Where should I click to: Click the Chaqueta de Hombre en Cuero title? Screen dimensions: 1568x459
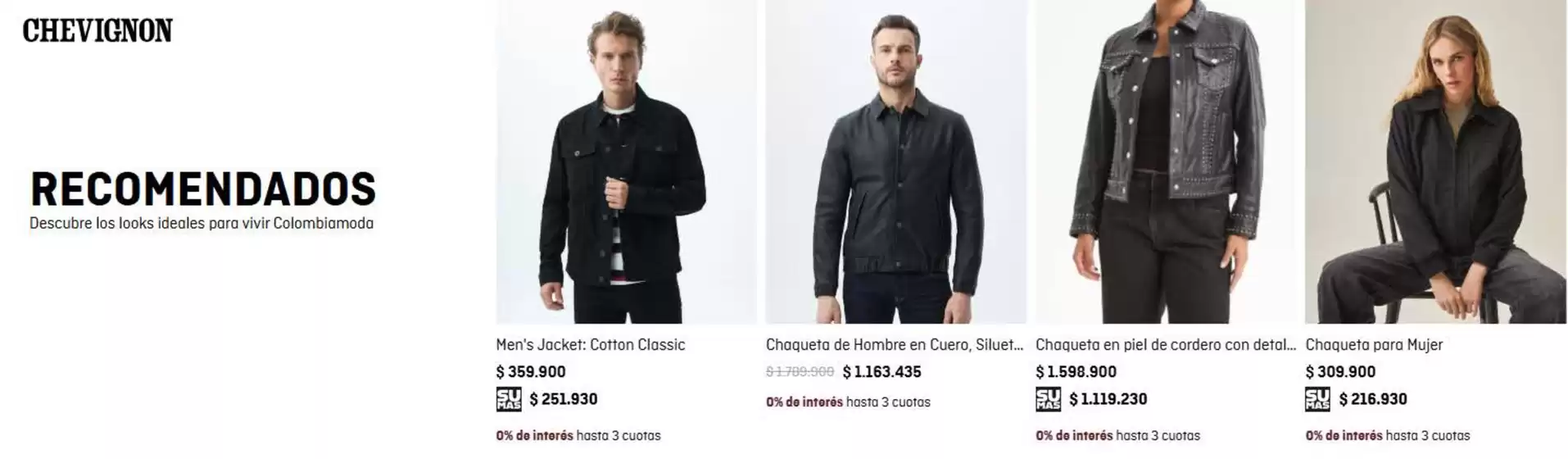point(895,345)
